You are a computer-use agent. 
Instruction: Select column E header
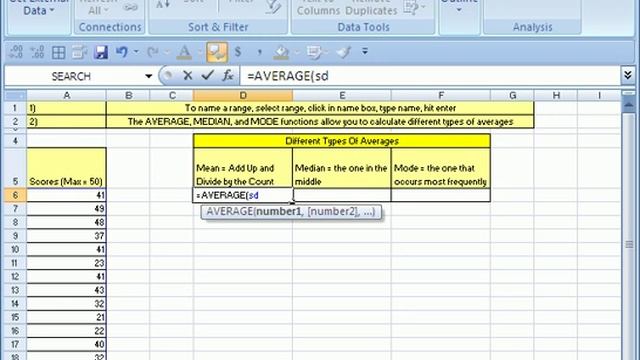point(342,96)
